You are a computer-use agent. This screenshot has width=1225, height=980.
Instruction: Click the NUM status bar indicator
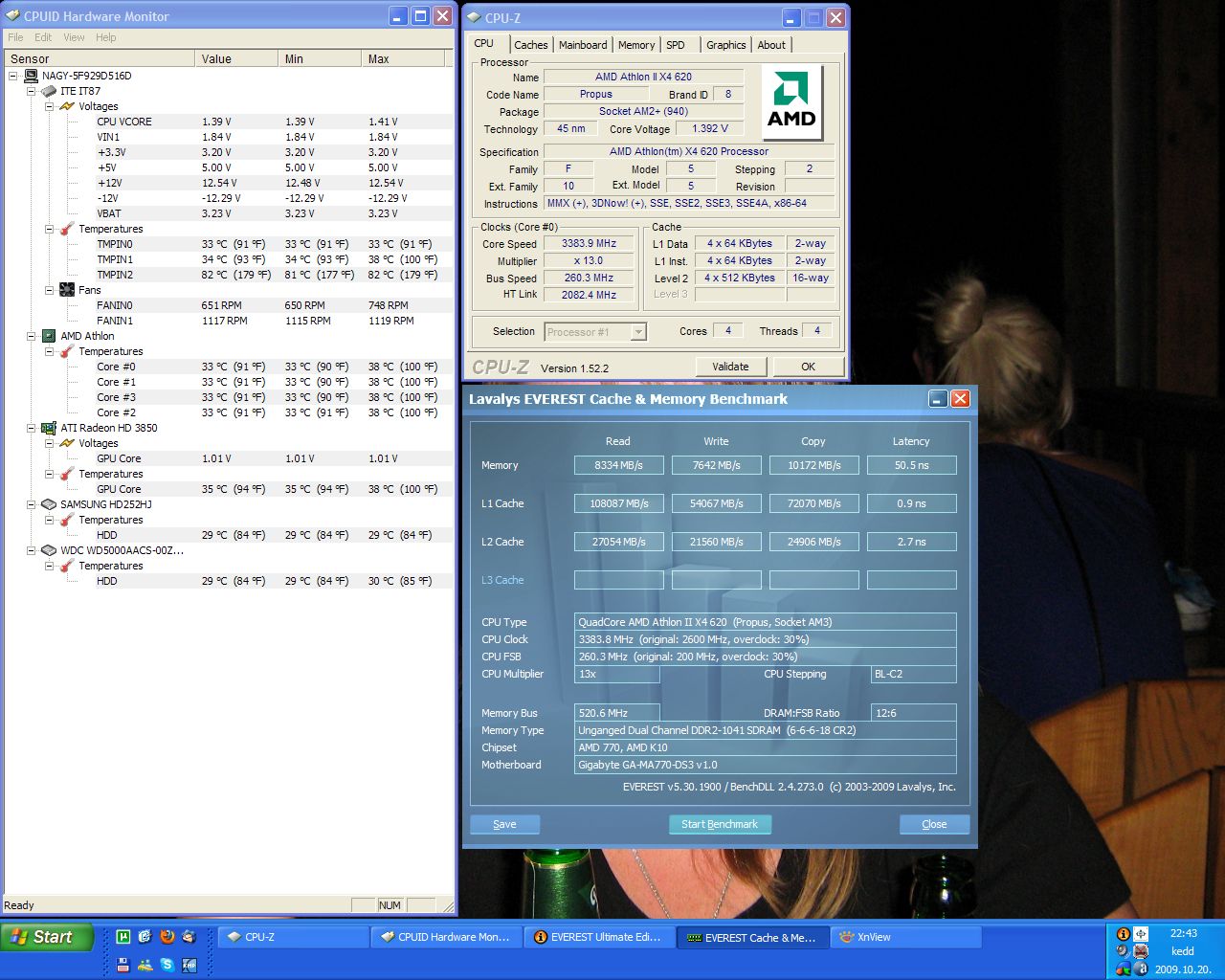pos(390,905)
